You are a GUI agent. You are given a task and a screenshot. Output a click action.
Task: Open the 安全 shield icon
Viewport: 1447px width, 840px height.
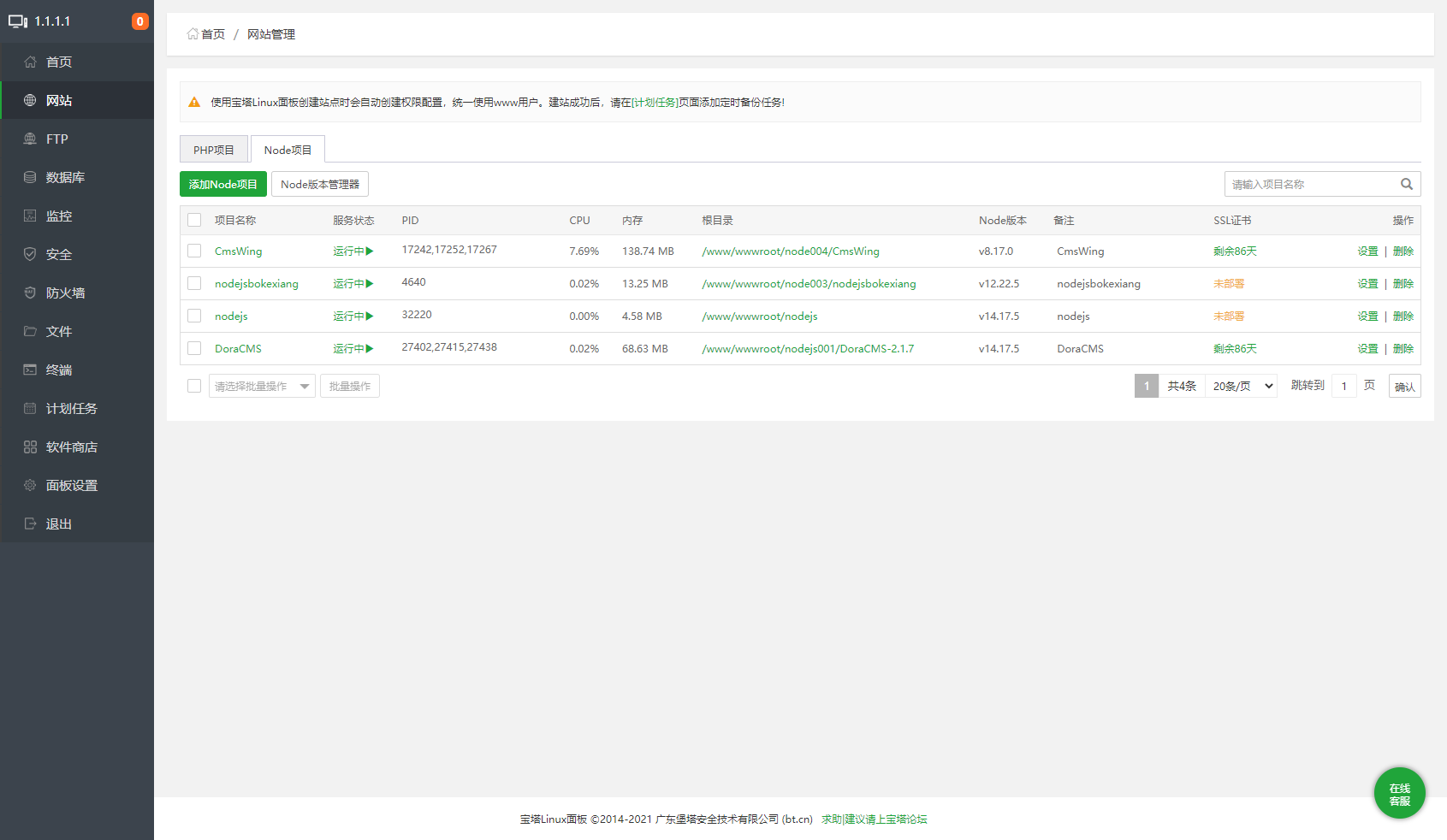(x=30, y=254)
